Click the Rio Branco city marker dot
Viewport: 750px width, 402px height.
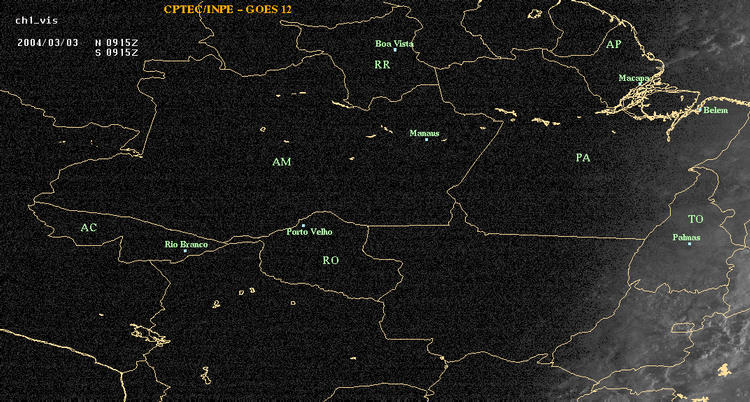(185, 251)
